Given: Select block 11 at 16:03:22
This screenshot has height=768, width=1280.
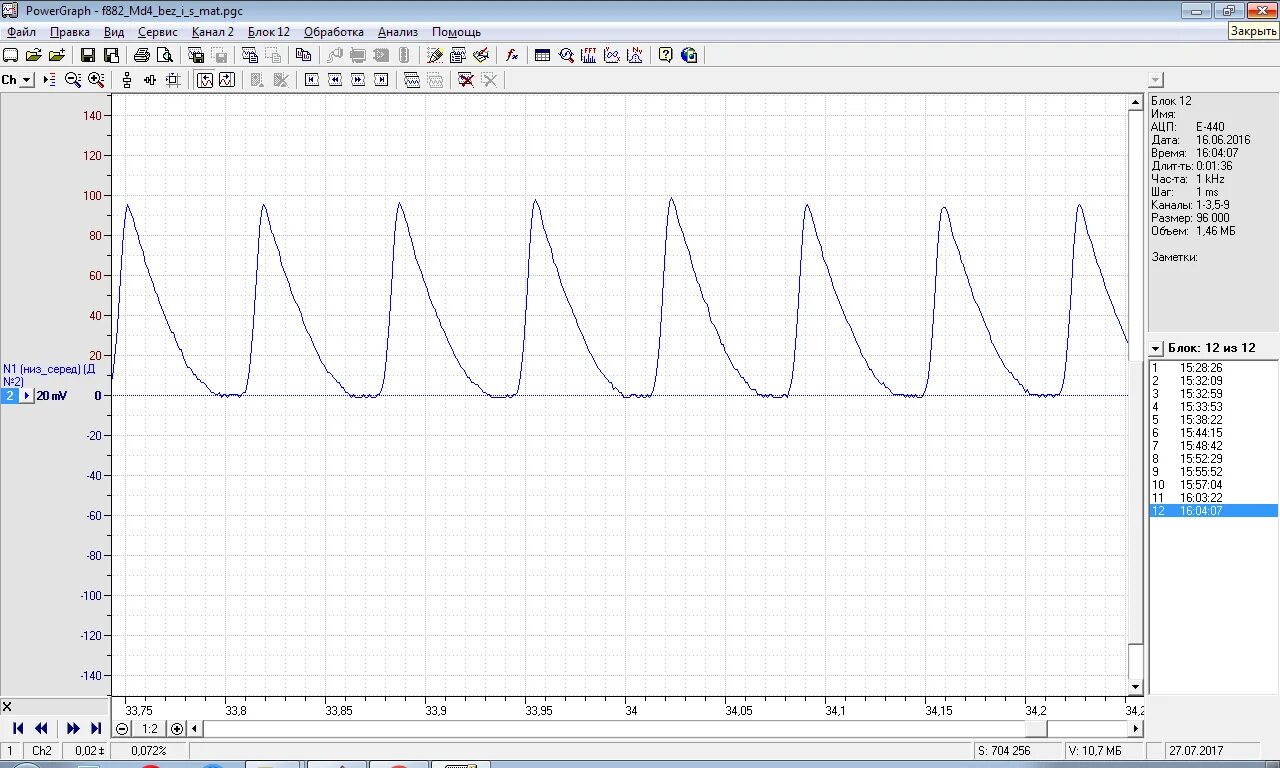Looking at the screenshot, I should tap(1213, 498).
